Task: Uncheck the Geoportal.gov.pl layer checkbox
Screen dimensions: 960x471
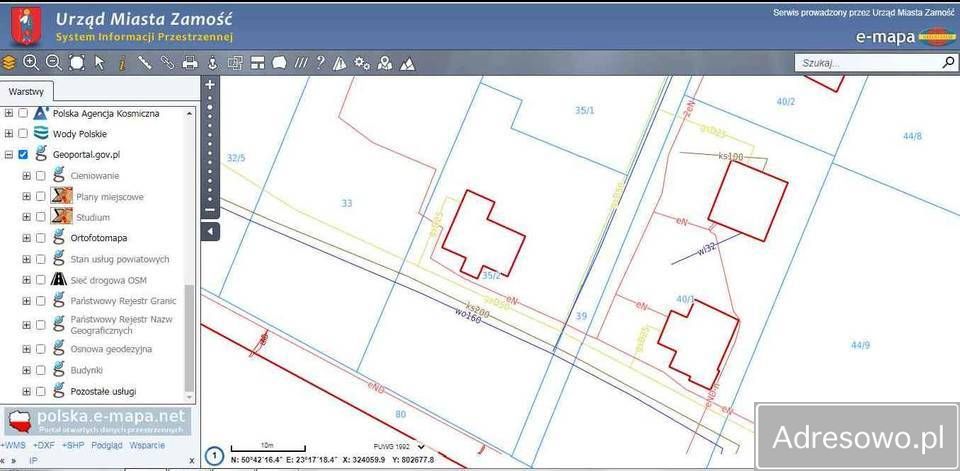Action: click(x=23, y=154)
